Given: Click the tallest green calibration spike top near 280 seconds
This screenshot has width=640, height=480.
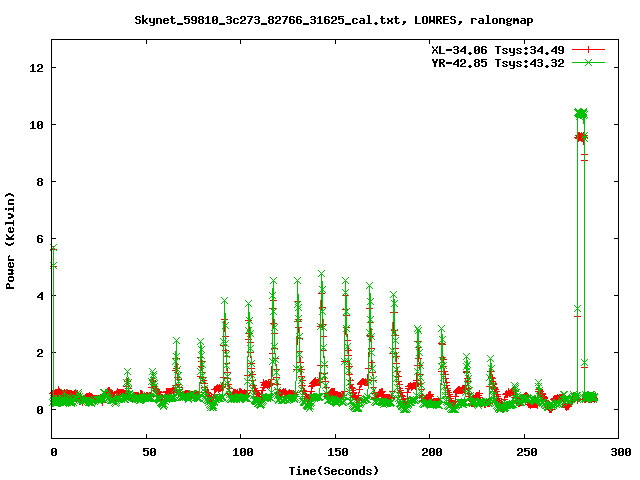Looking at the screenshot, I should 580,113.
